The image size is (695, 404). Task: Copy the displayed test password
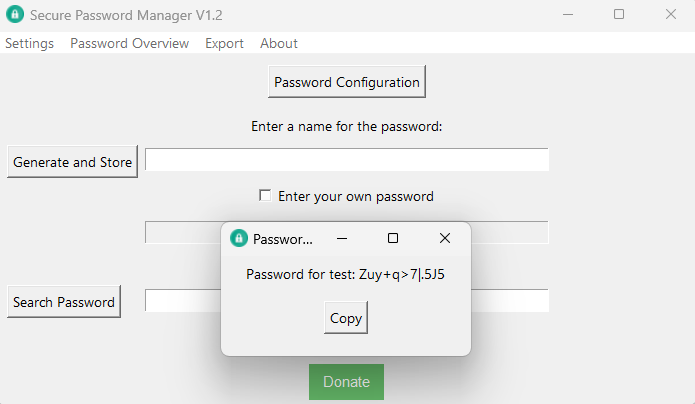(346, 318)
